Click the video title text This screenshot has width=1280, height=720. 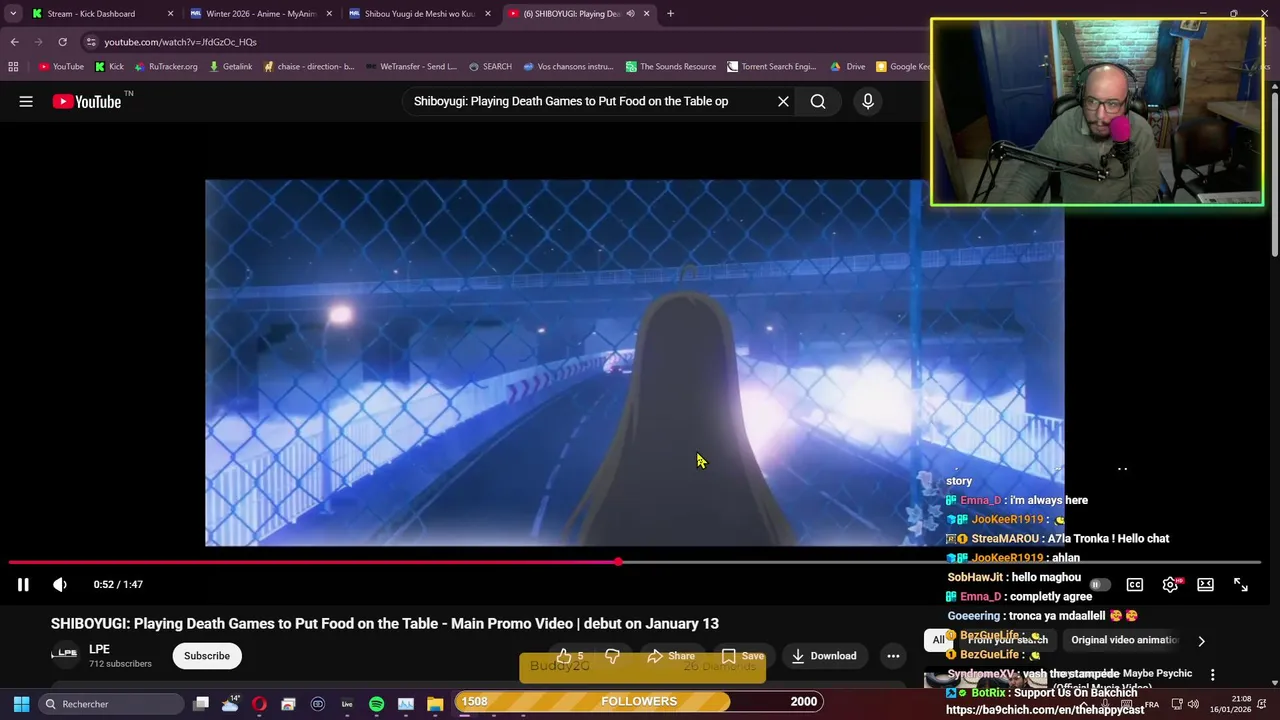click(x=385, y=624)
